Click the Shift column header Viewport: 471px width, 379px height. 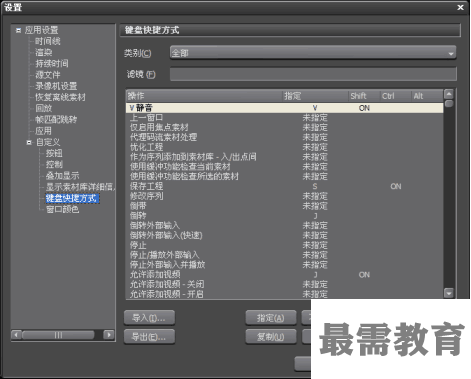click(x=364, y=96)
